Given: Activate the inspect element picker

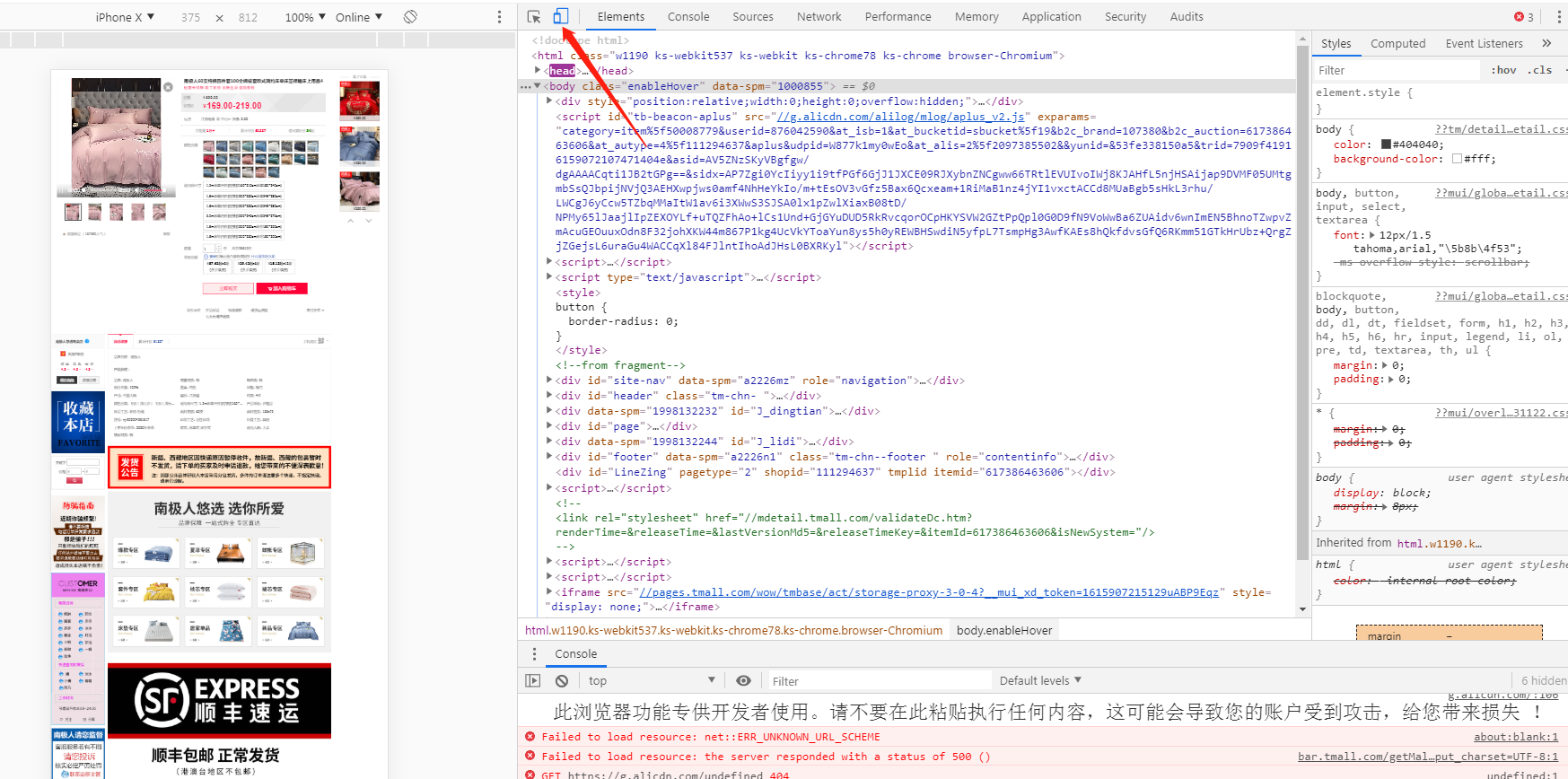Looking at the screenshot, I should (x=534, y=16).
